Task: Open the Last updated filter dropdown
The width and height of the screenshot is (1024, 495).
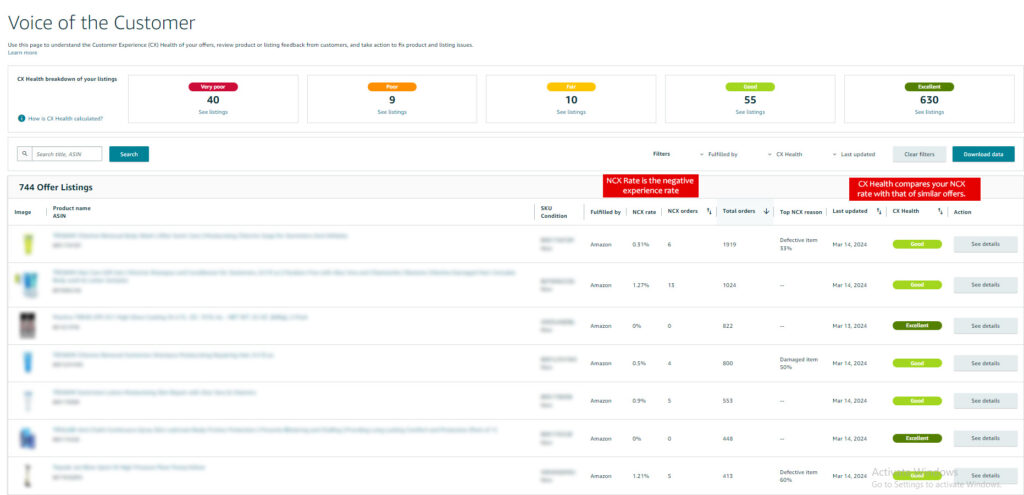Action: (x=855, y=154)
